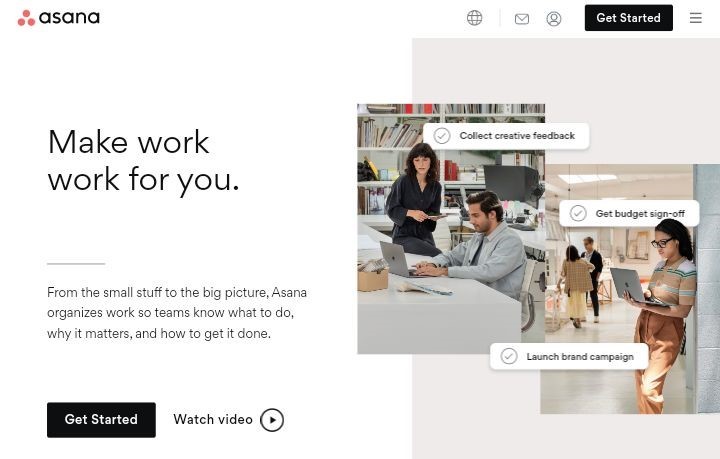Check off Collect creative feedback task
This screenshot has height=459, width=720.
[x=442, y=136]
